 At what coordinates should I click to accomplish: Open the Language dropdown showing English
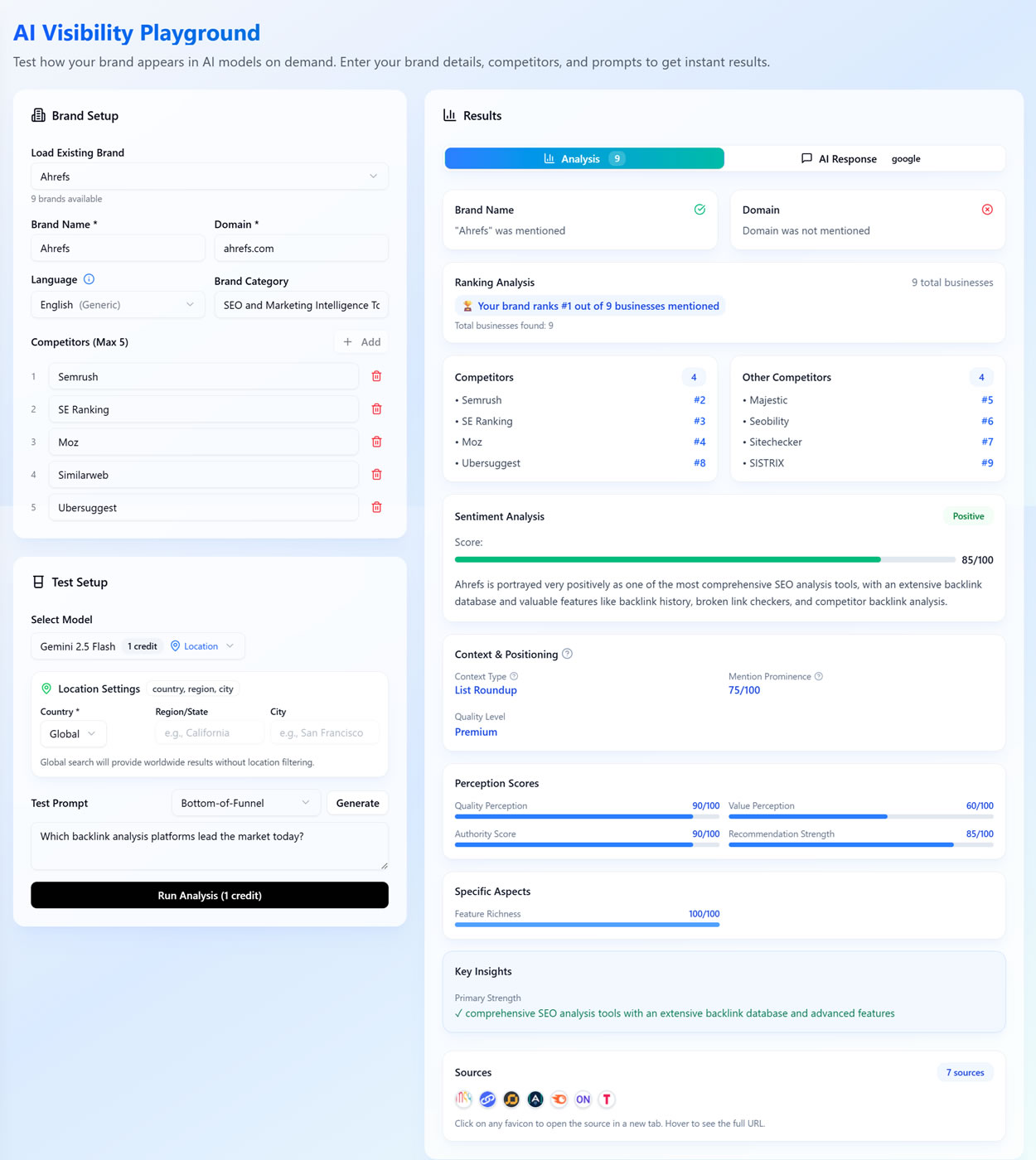pyautogui.click(x=118, y=305)
